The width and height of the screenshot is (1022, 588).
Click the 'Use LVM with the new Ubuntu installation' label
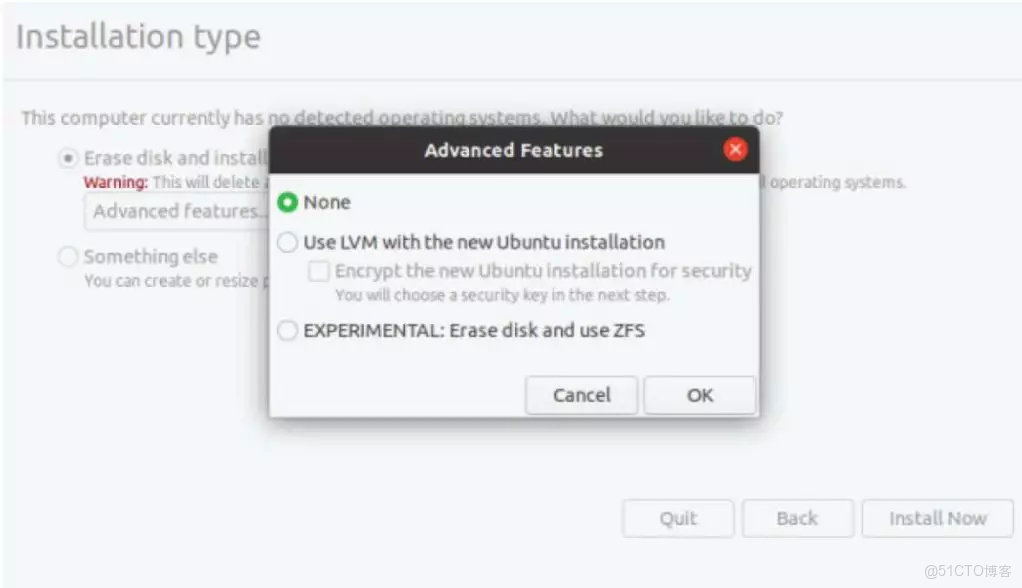[x=484, y=242]
